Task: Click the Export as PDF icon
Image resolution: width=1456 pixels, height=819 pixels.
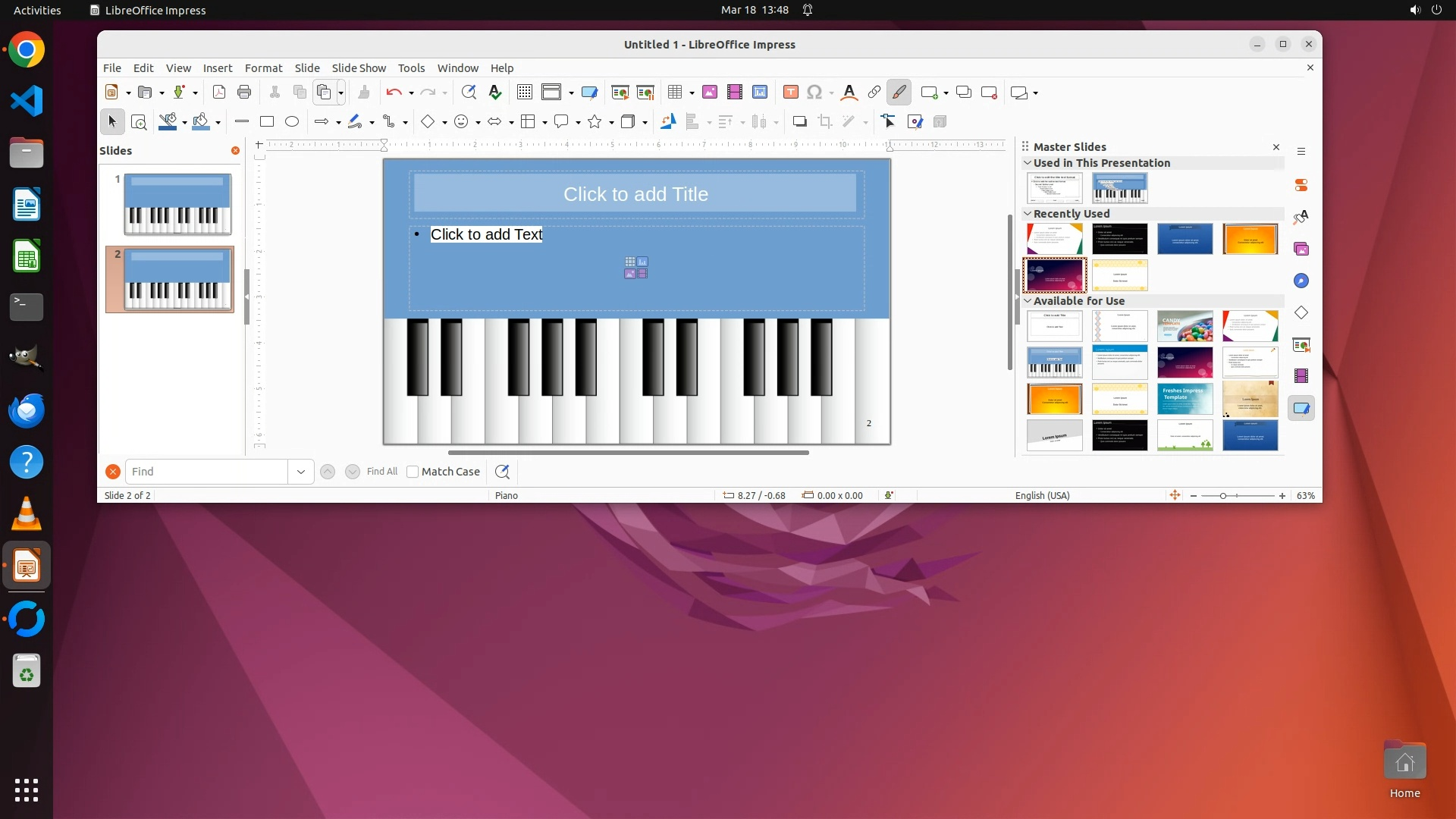Action: (219, 93)
